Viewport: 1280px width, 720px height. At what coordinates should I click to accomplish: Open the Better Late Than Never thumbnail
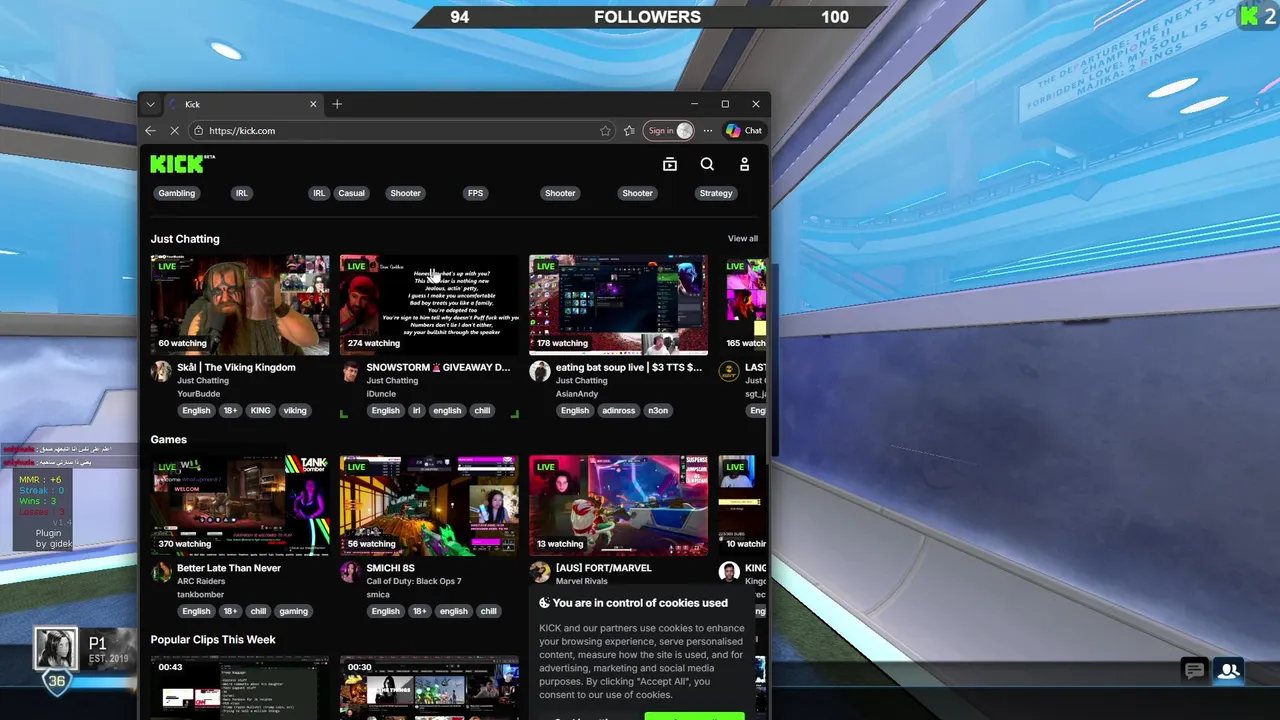click(240, 506)
